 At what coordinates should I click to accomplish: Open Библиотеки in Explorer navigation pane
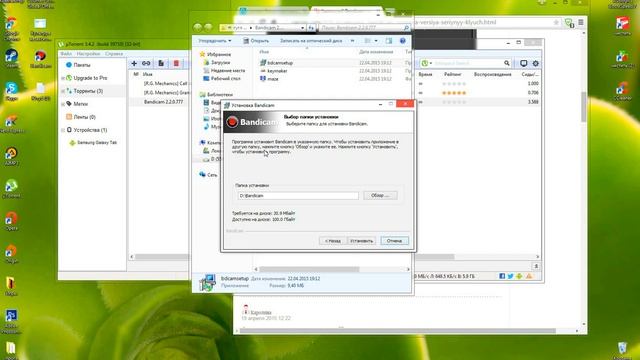[x=220, y=95]
